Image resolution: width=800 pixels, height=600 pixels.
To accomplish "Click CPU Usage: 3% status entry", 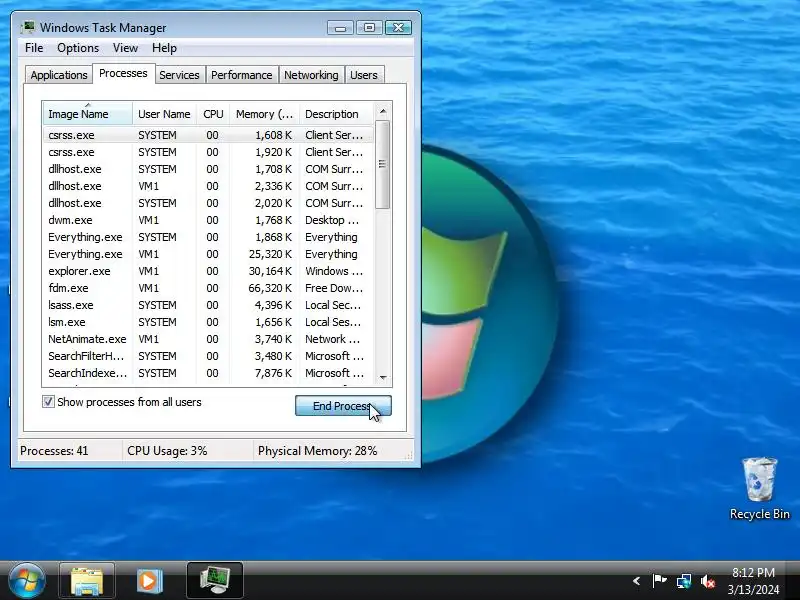I will pyautogui.click(x=167, y=451).
